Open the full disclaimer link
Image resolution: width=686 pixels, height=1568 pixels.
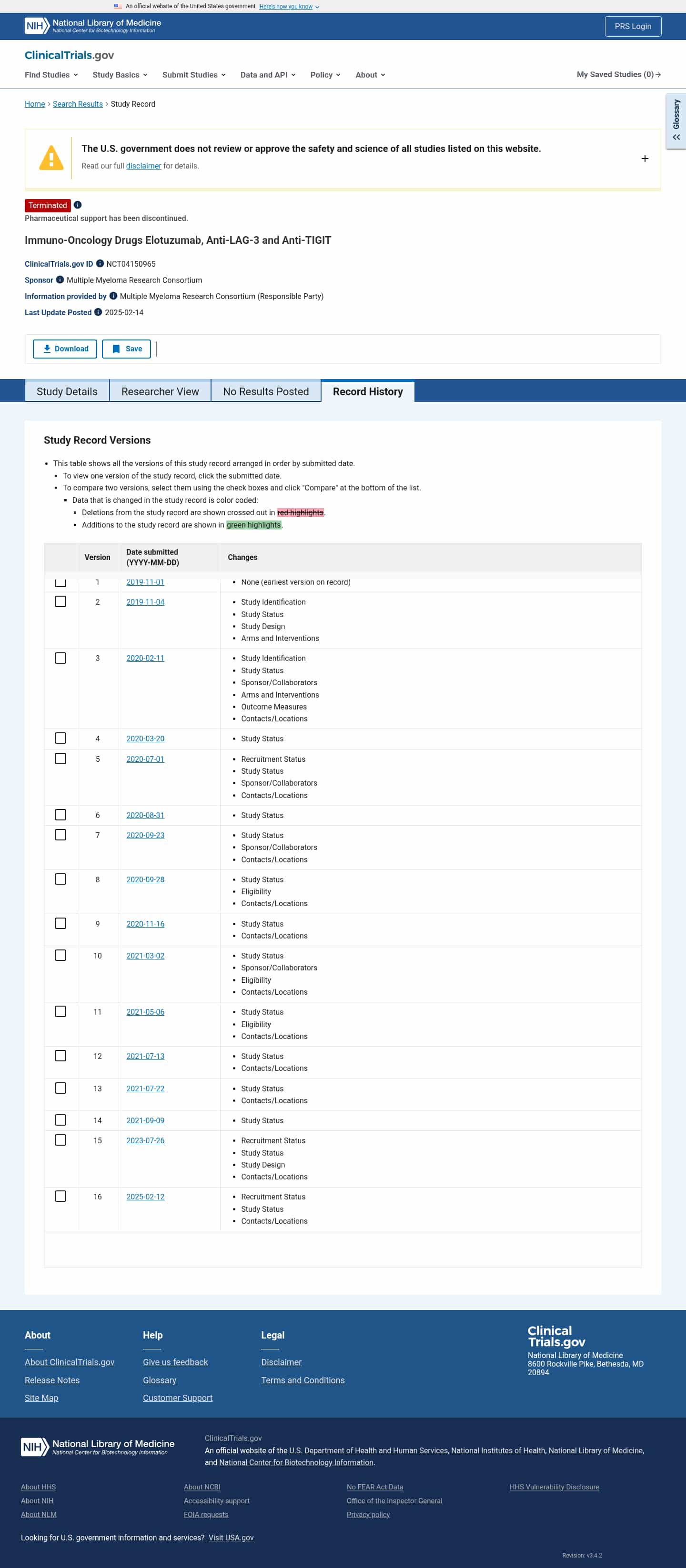pos(143,166)
